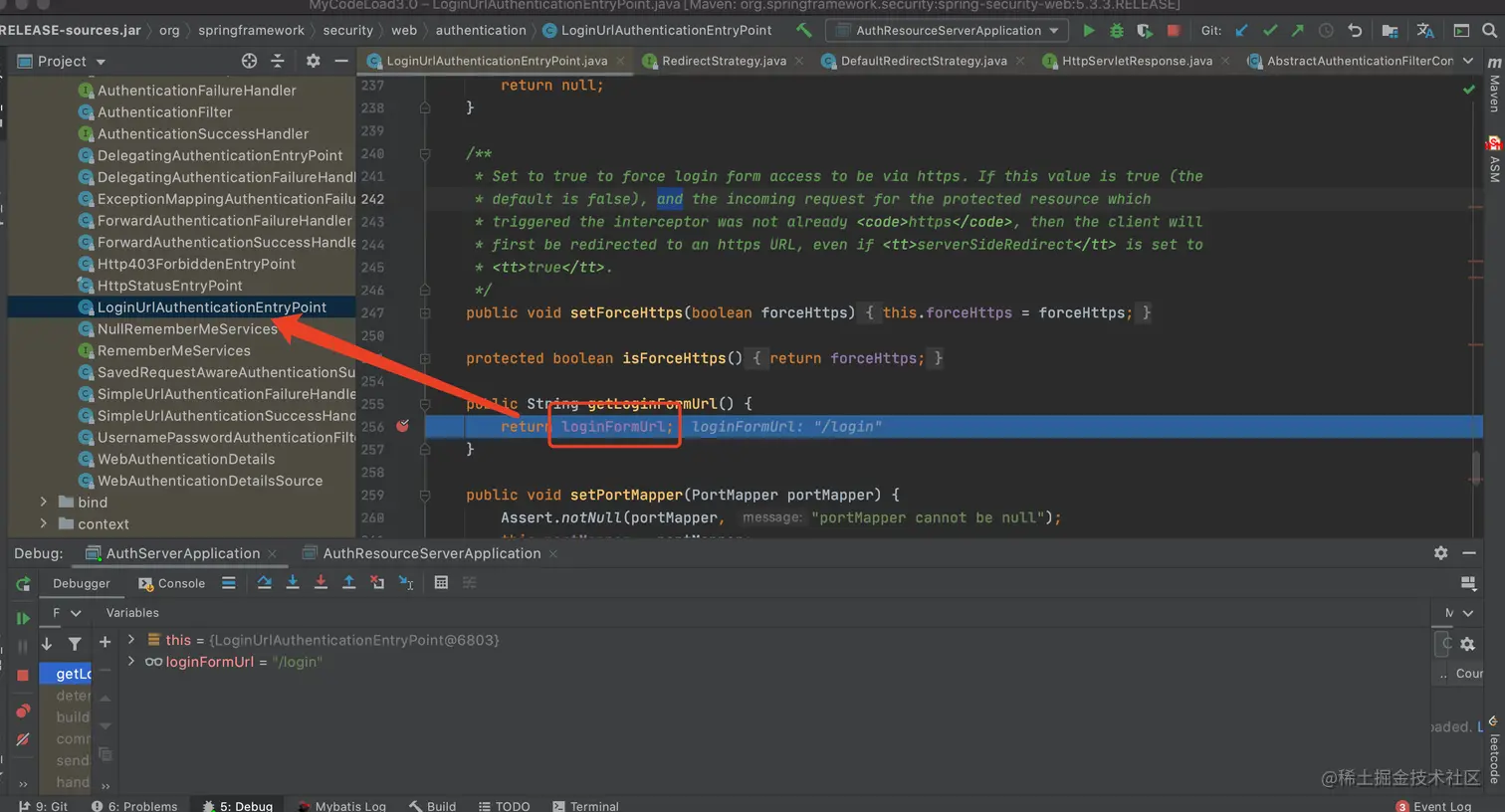Collapse all in Project panel
Viewport: 1505px width, 812px height.
coord(278,61)
